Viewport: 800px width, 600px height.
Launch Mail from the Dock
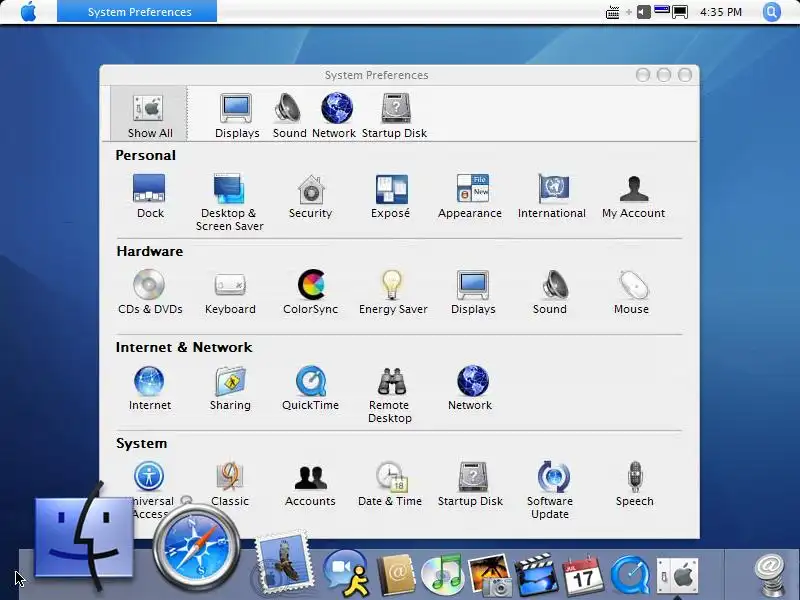click(283, 563)
